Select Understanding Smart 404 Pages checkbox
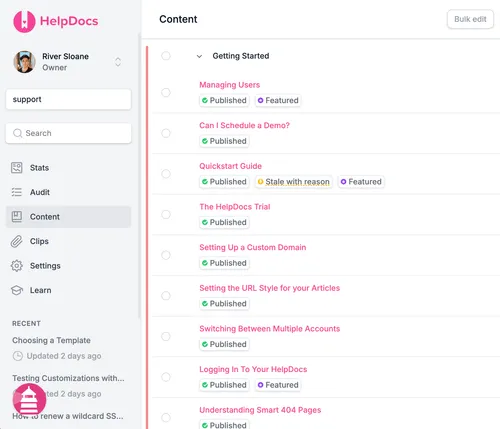This screenshot has width=500, height=429. pos(166,418)
